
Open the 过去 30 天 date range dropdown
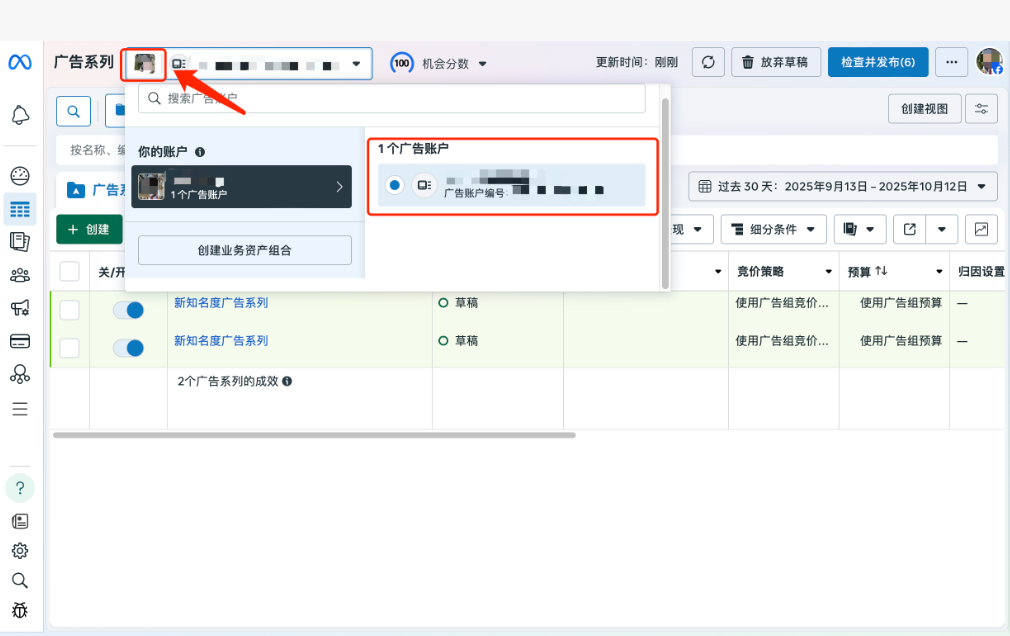pos(842,186)
